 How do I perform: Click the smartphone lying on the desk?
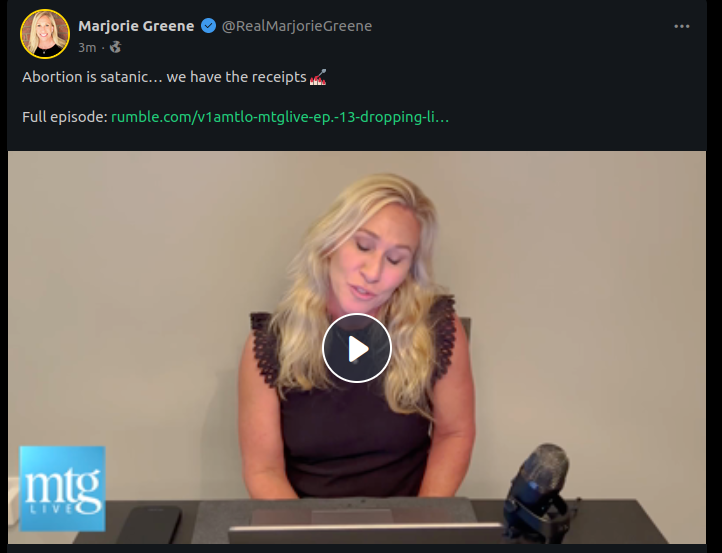(149, 524)
